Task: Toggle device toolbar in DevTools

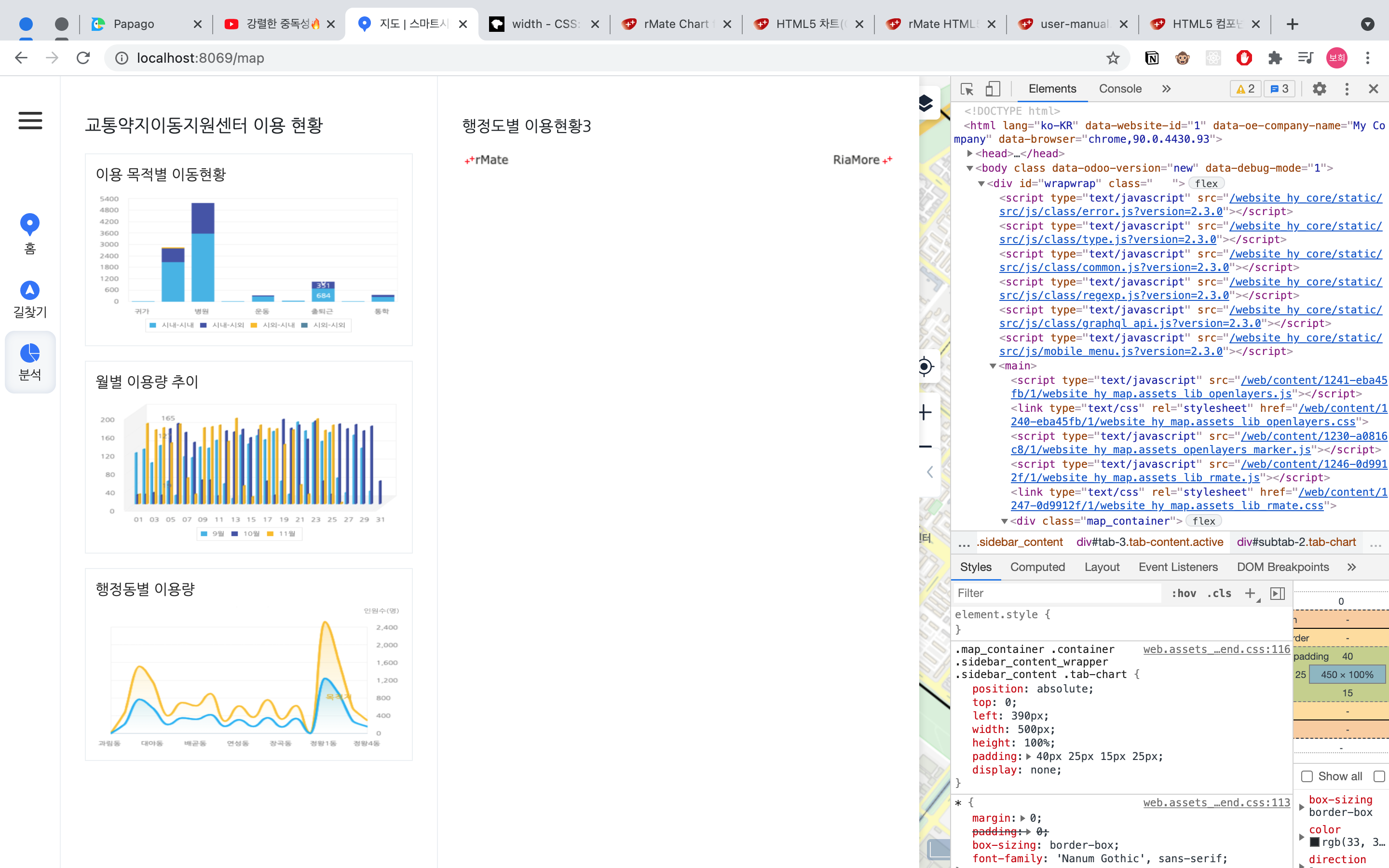Action: [x=993, y=89]
